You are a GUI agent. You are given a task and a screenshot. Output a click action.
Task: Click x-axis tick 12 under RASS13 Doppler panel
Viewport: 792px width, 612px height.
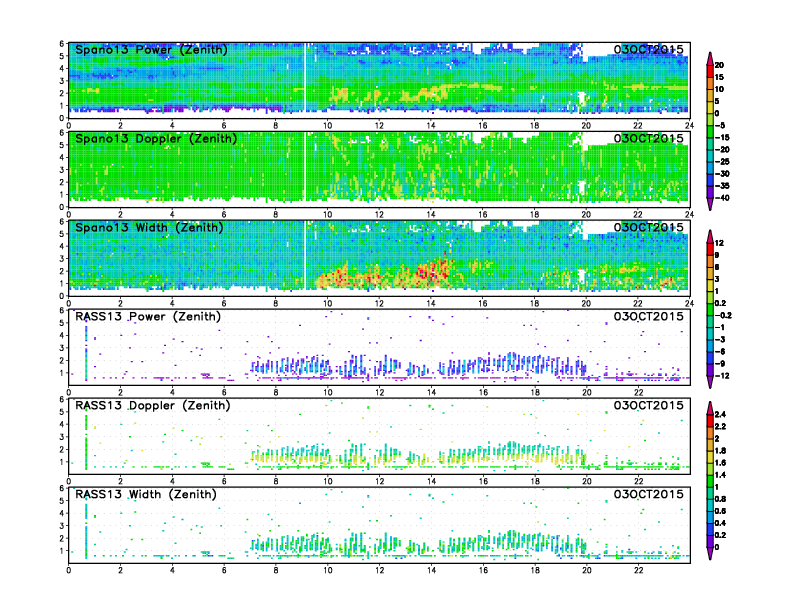point(379,481)
